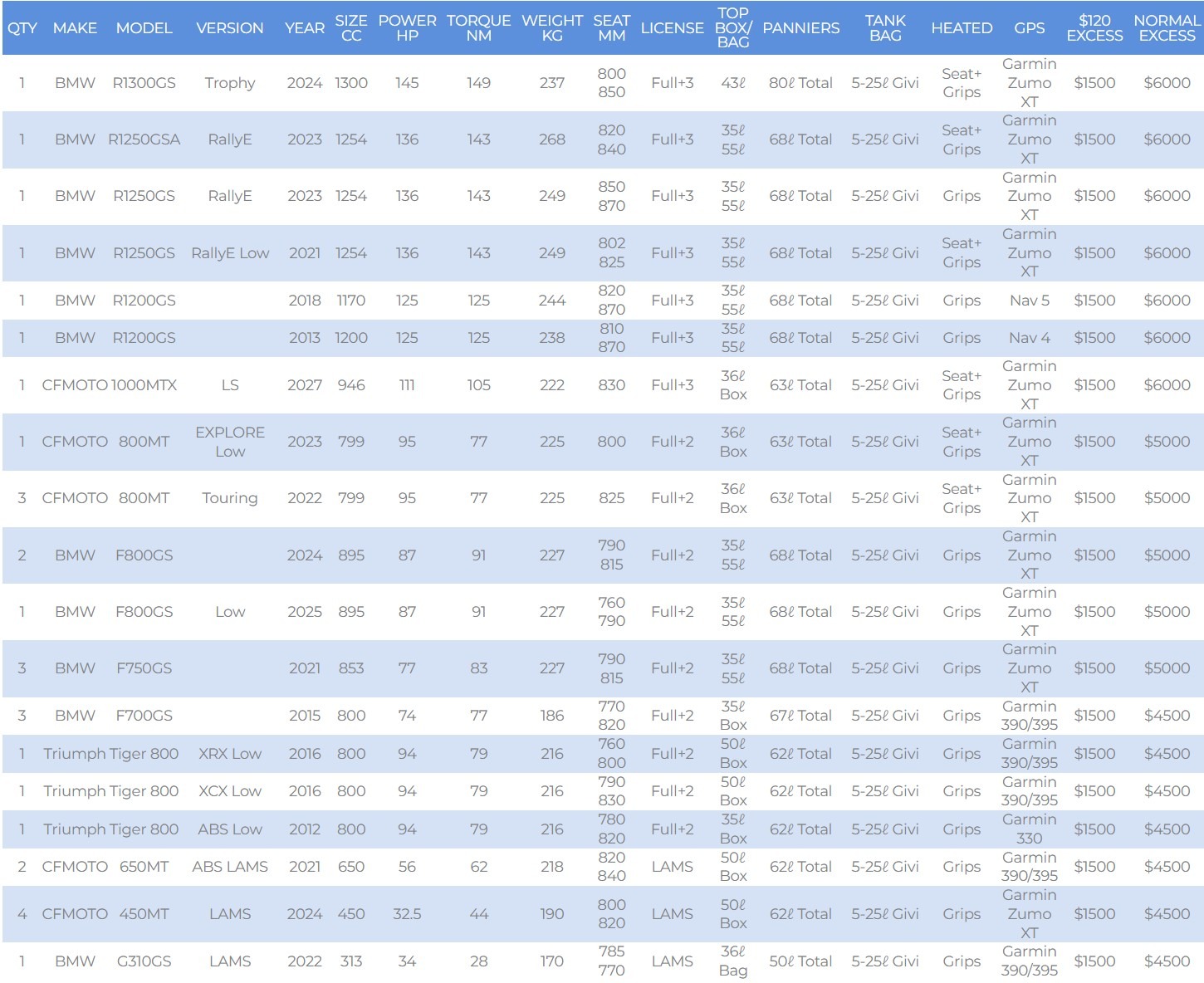Screen dimensions: 1204x983
Task: Select the 313 engine size cell
Action: [x=351, y=961]
